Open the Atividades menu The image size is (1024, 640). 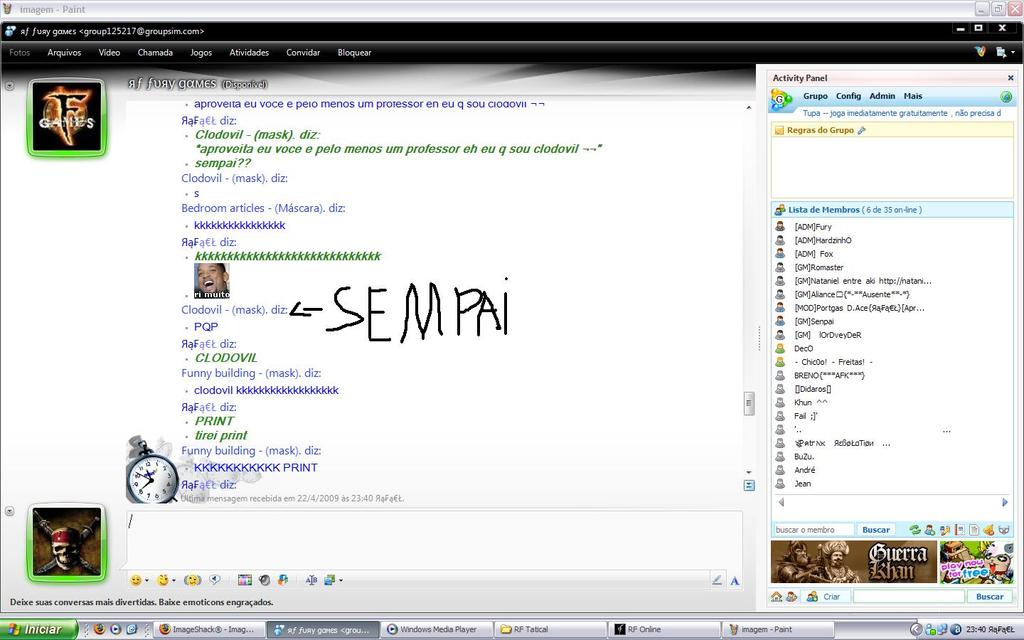pyautogui.click(x=249, y=53)
